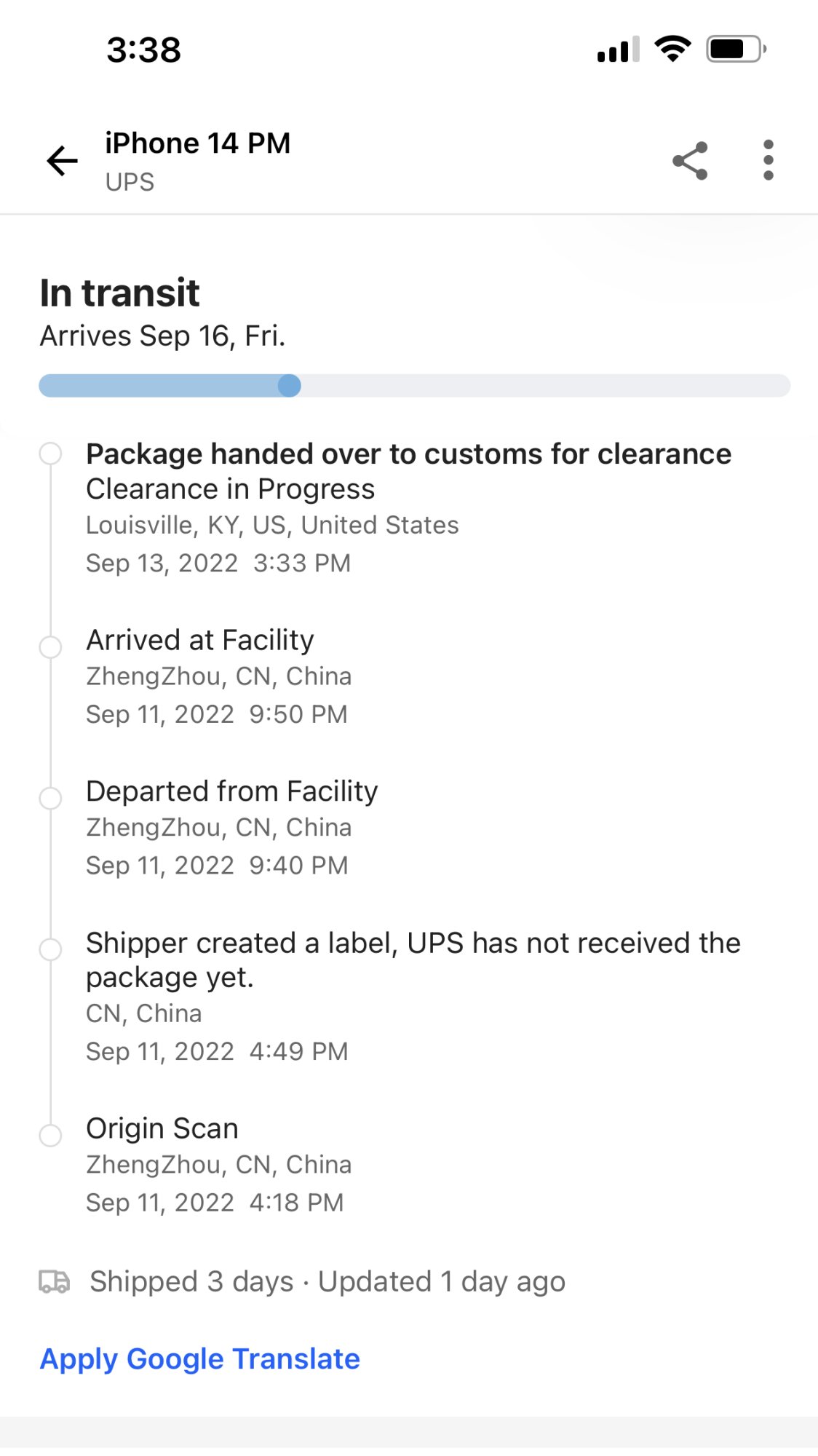Tap the progress bar handle dot
Screen dimensions: 818x1456
(x=290, y=386)
